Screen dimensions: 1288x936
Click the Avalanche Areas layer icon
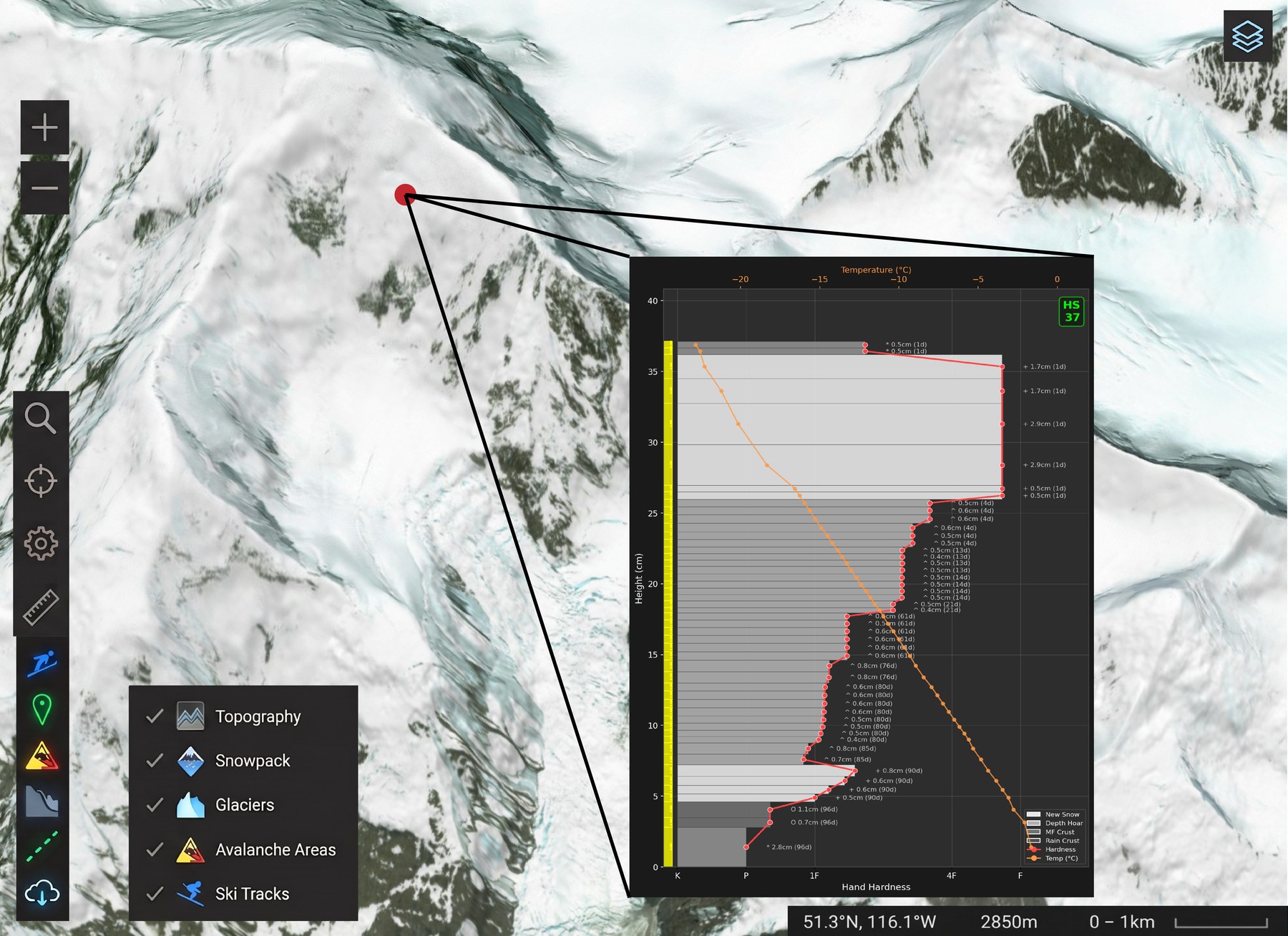point(190,849)
